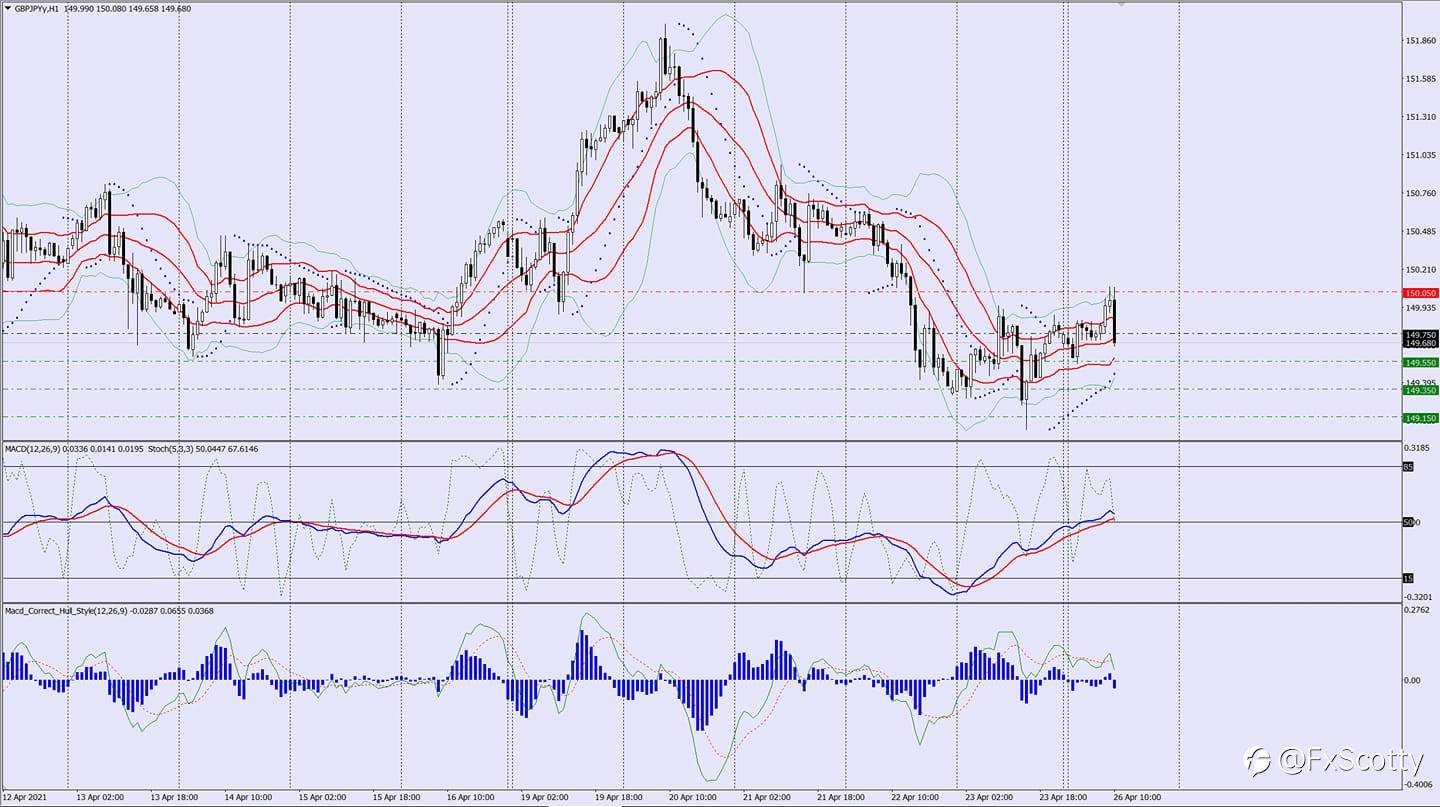Select the red 150.050 price level label
1440x807 pixels.
click(1421, 293)
